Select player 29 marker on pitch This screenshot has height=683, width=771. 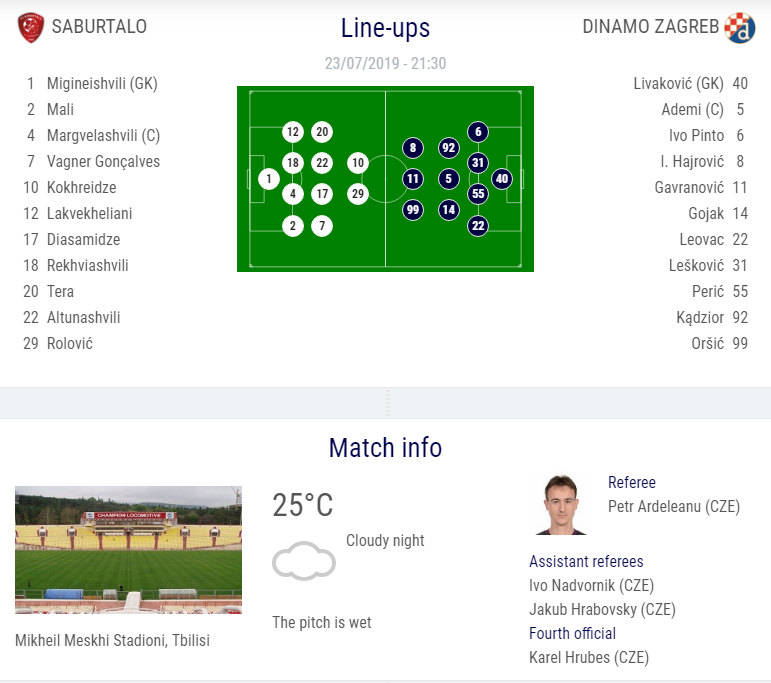(358, 194)
